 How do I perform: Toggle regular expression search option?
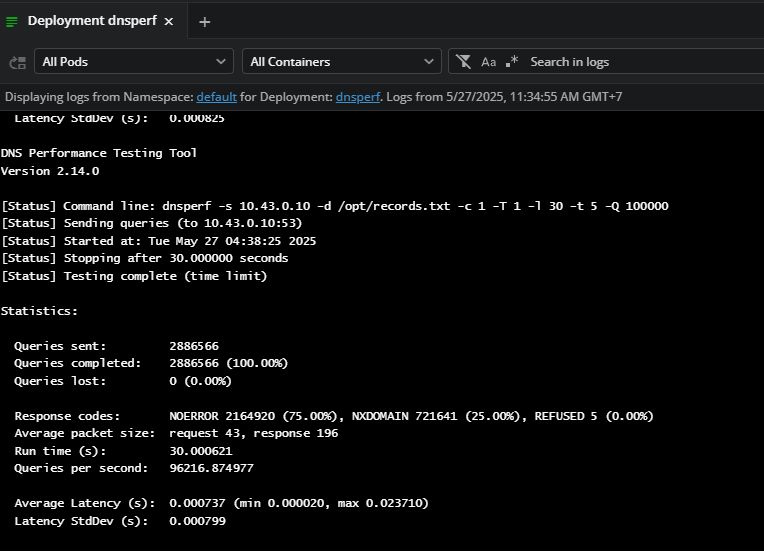pos(512,62)
